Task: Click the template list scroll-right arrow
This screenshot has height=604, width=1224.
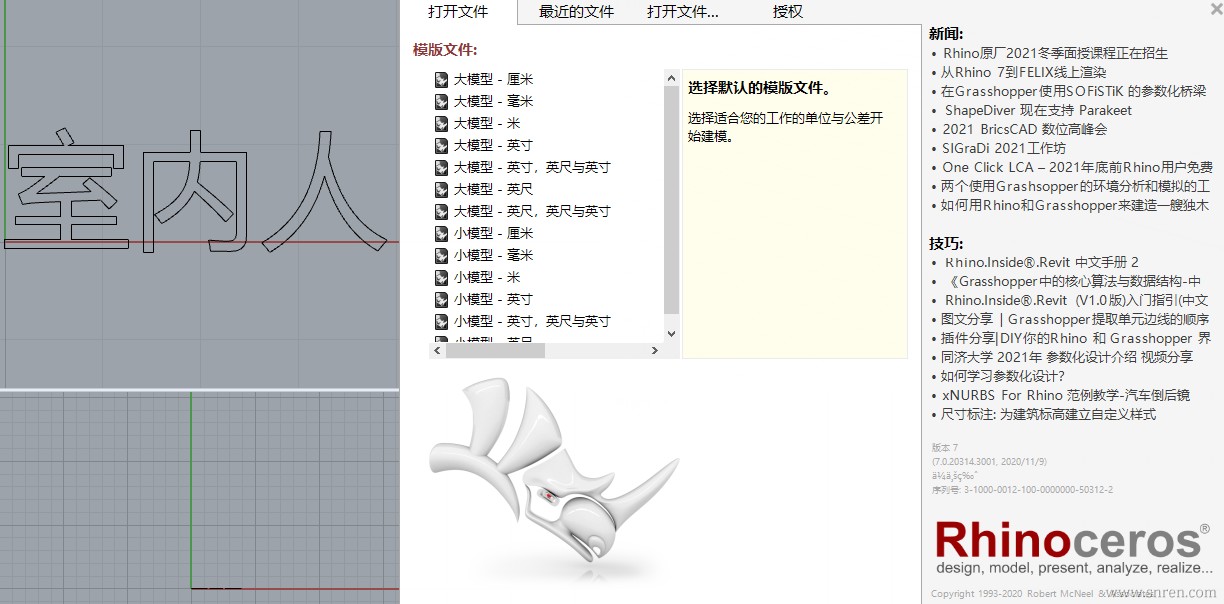Action: click(x=655, y=350)
